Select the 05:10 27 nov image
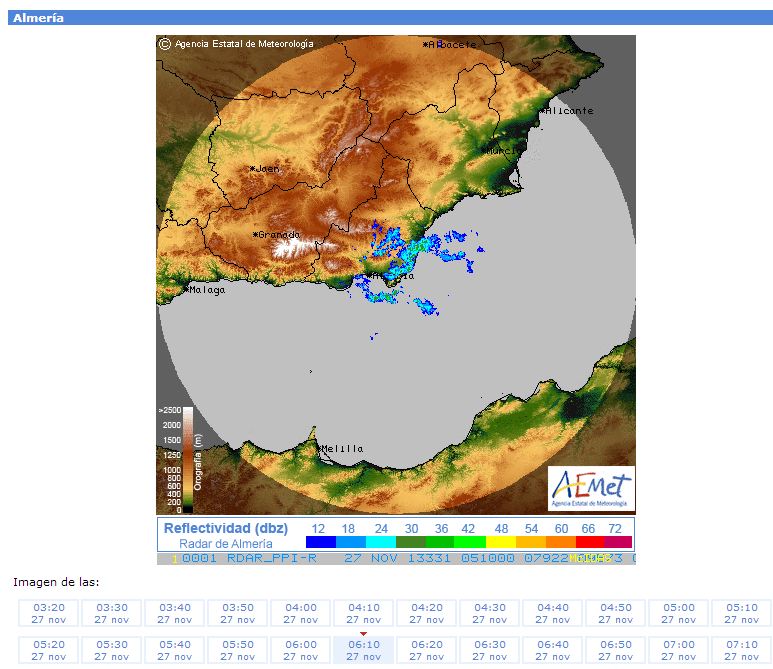The image size is (773, 669). [742, 613]
